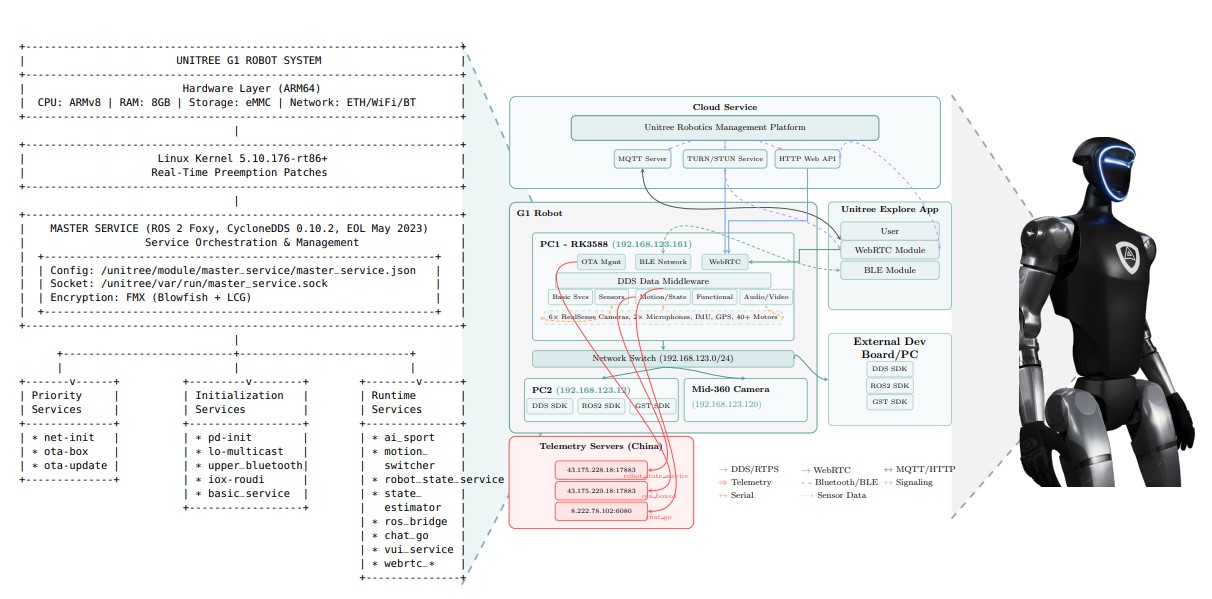This screenshot has width=1212, height=599.
Task: Select DDS SDK in External Dev Board
Action: pos(889,369)
